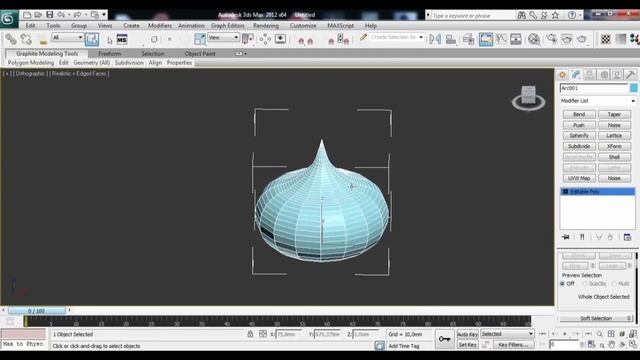Toggle the Selection Lock padlock
This screenshot has width=640, height=360.
tap(250, 334)
